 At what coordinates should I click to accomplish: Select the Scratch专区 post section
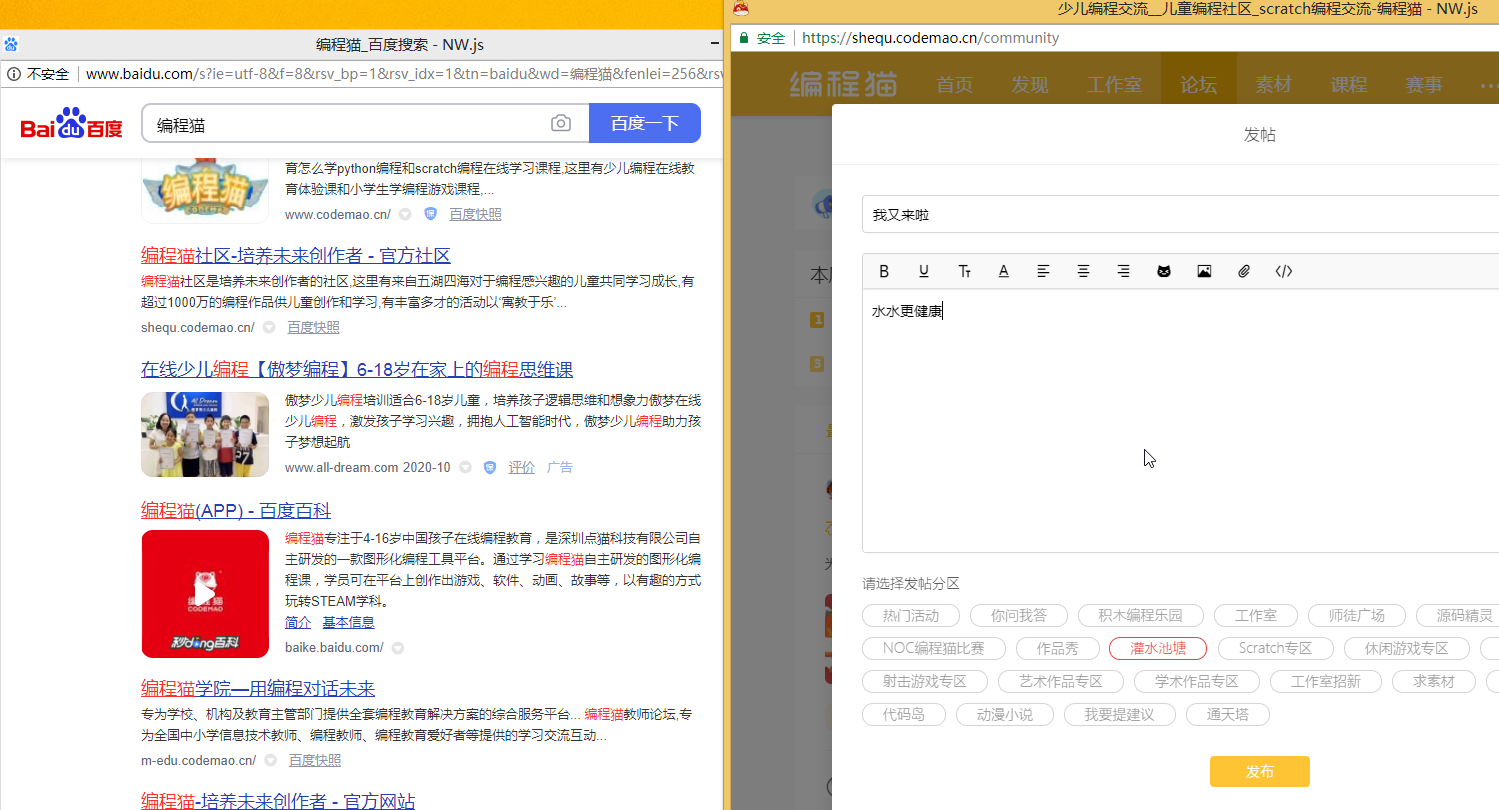1275,648
